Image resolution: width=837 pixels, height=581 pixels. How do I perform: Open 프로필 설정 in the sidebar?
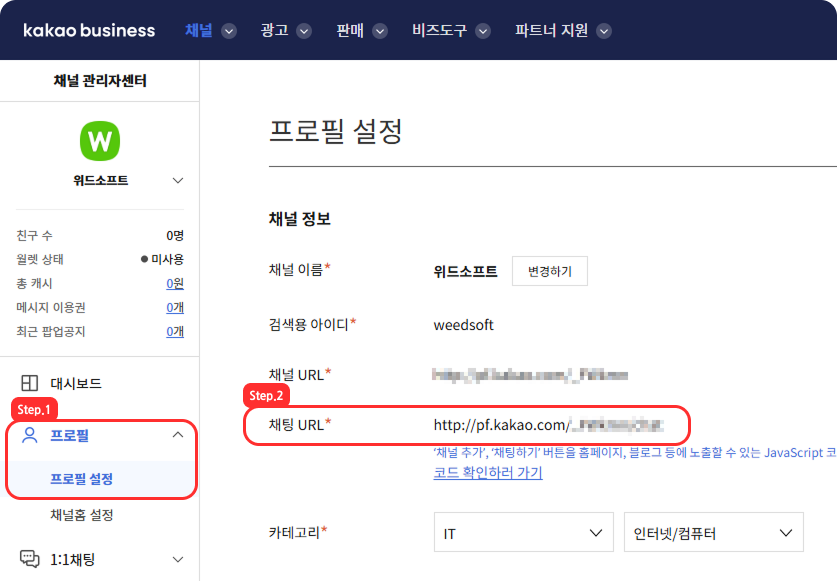tap(82, 479)
